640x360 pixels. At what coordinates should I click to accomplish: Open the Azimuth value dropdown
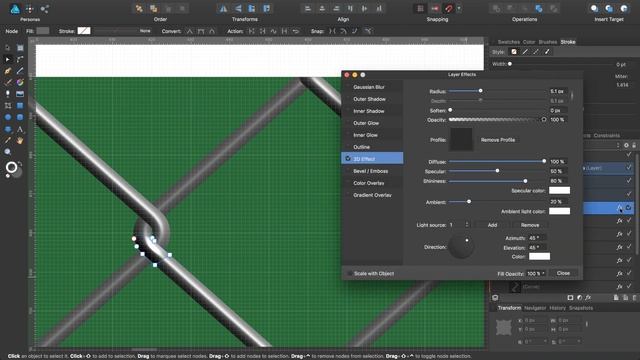tap(538, 238)
